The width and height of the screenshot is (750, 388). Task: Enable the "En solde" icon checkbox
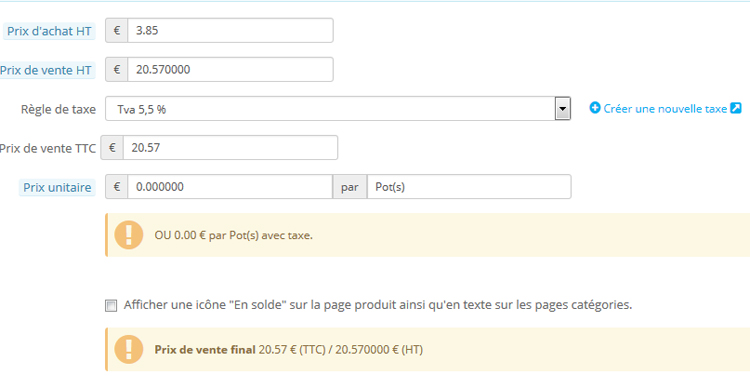111,306
